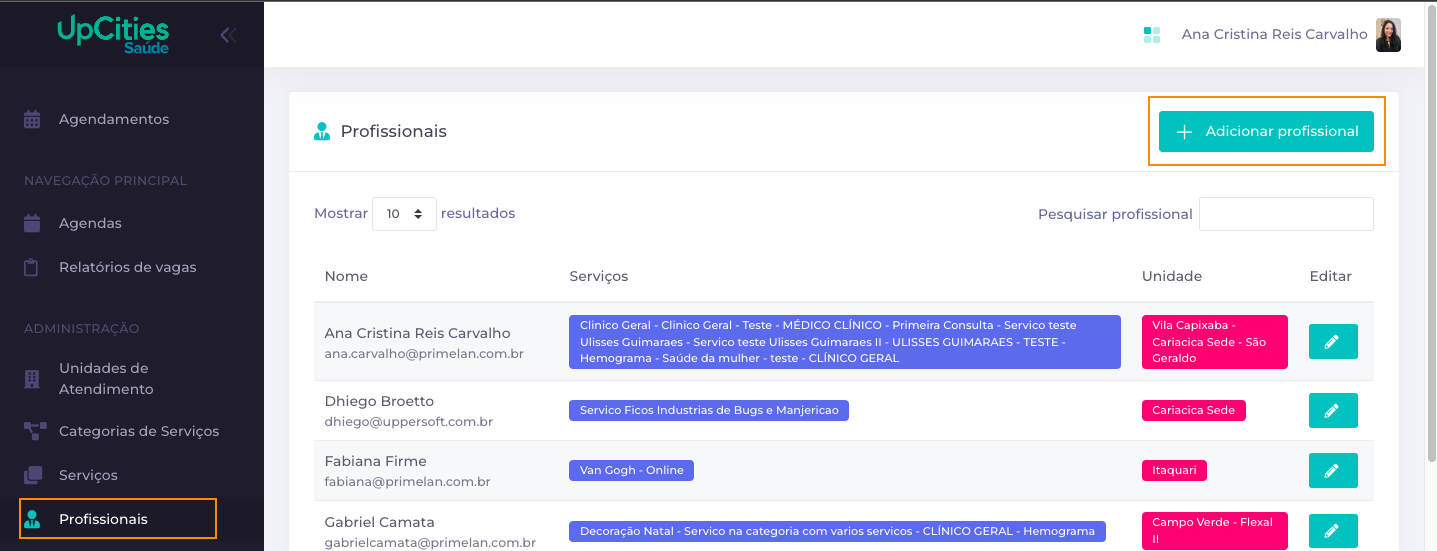Click email ana.carvalho@primelan.com.br
This screenshot has height=551, width=1437.
point(424,354)
